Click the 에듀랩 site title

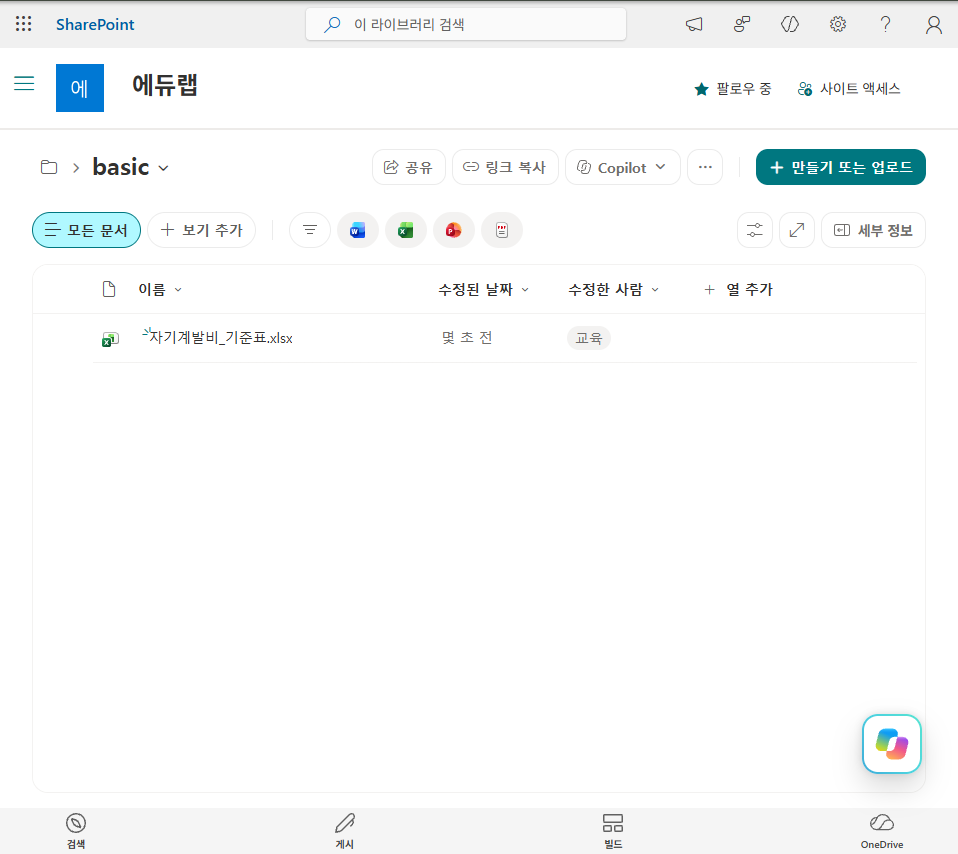pyautogui.click(x=165, y=85)
